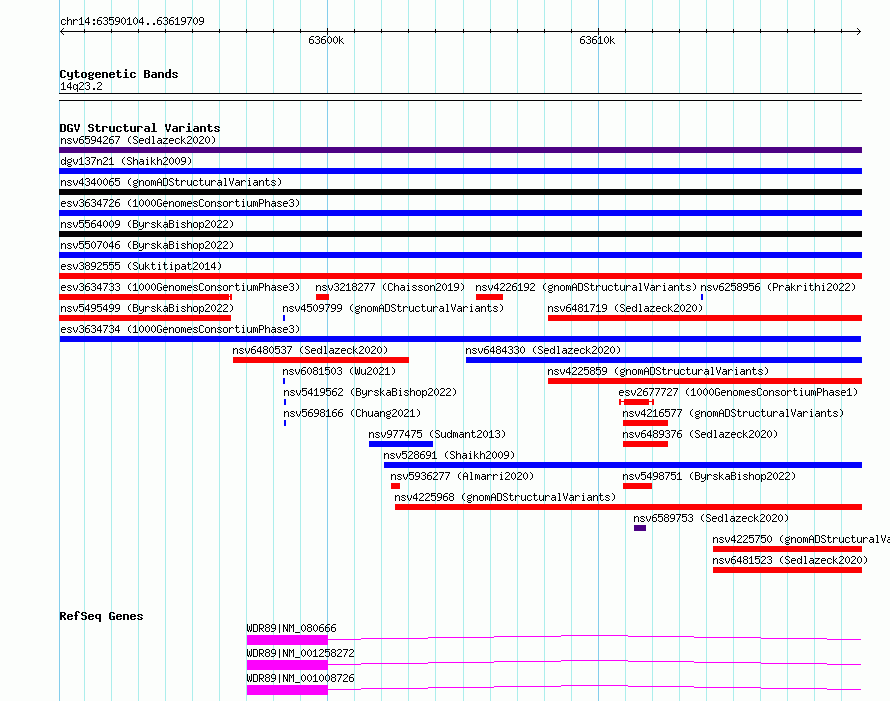
Task: Click nsv4225859 (gnomADStructuralVariants) label
Action: (x=658, y=371)
